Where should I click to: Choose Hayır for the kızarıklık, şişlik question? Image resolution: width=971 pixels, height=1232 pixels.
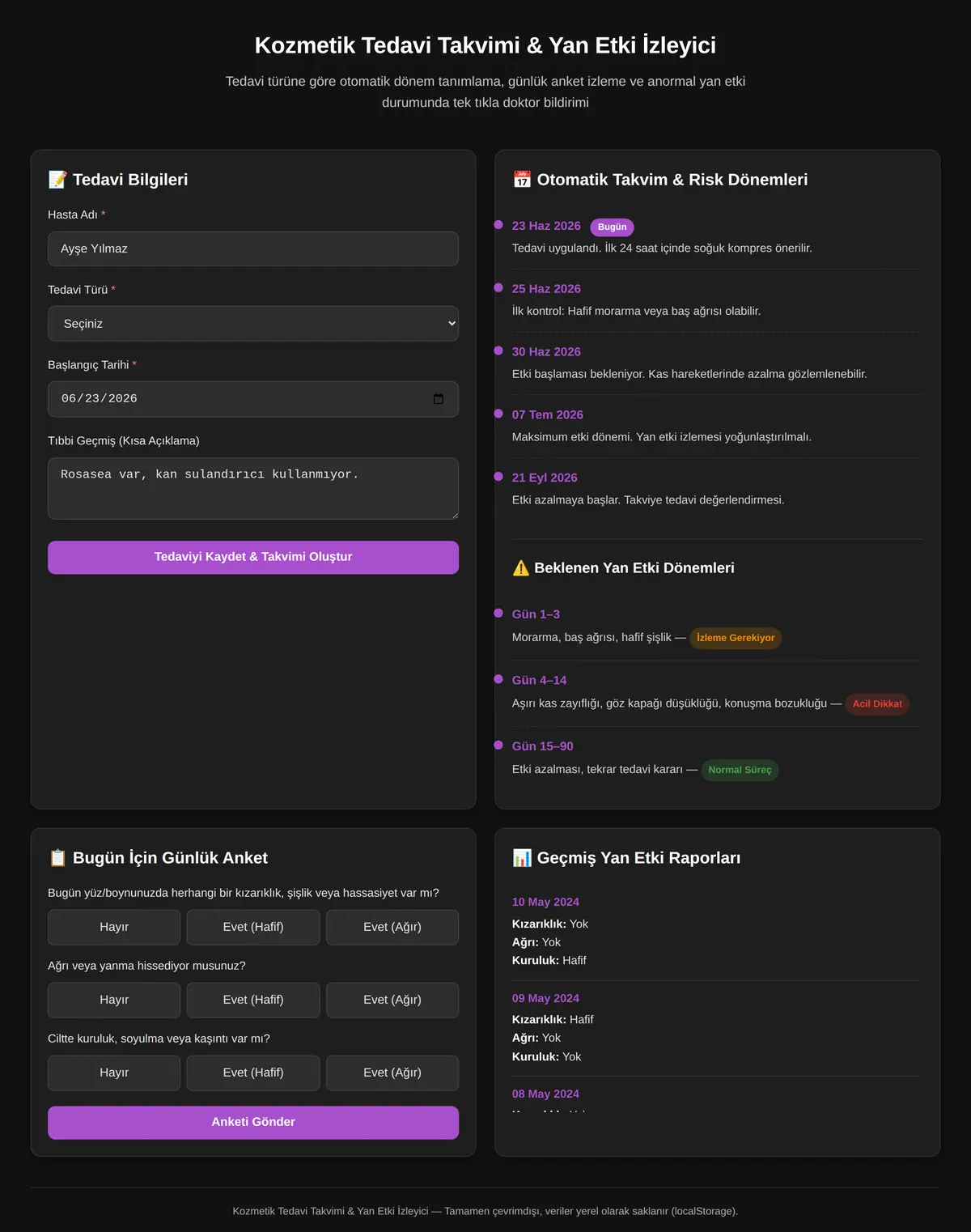click(114, 928)
